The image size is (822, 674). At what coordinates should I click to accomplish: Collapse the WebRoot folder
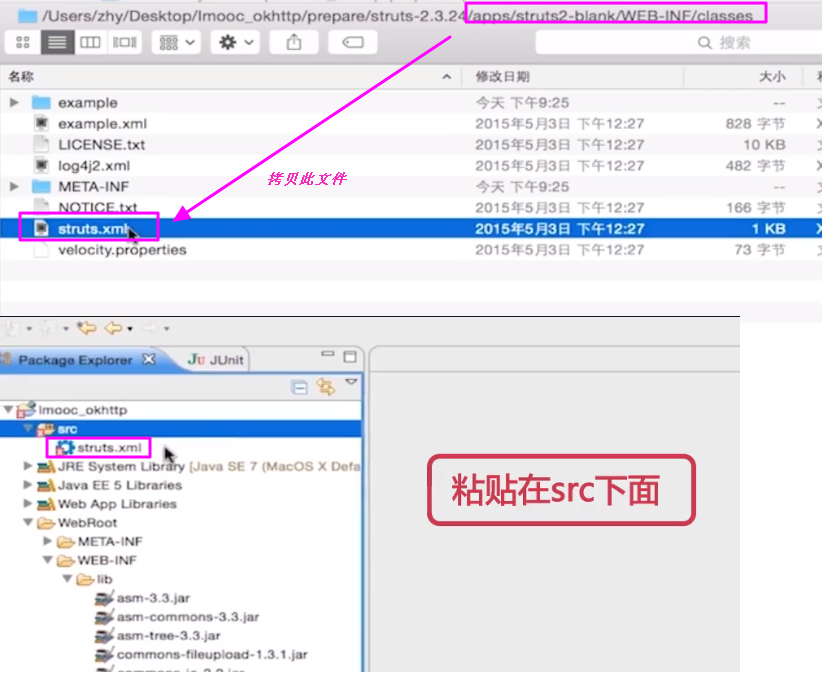point(28,522)
